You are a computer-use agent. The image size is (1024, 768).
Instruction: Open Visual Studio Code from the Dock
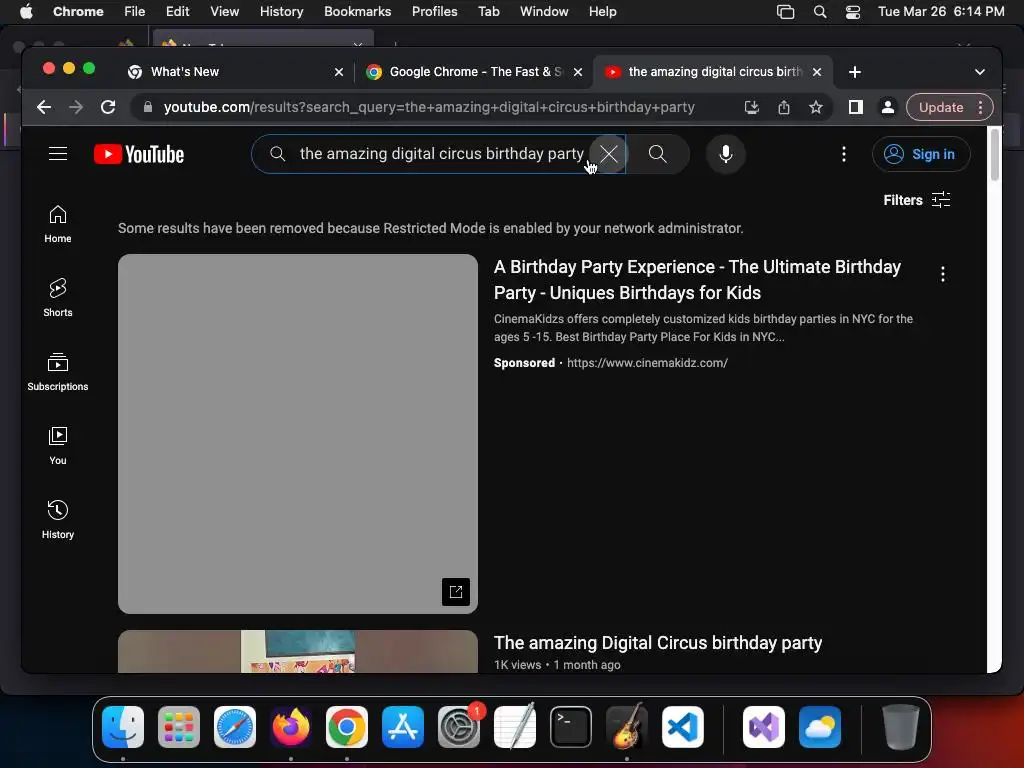point(682,727)
